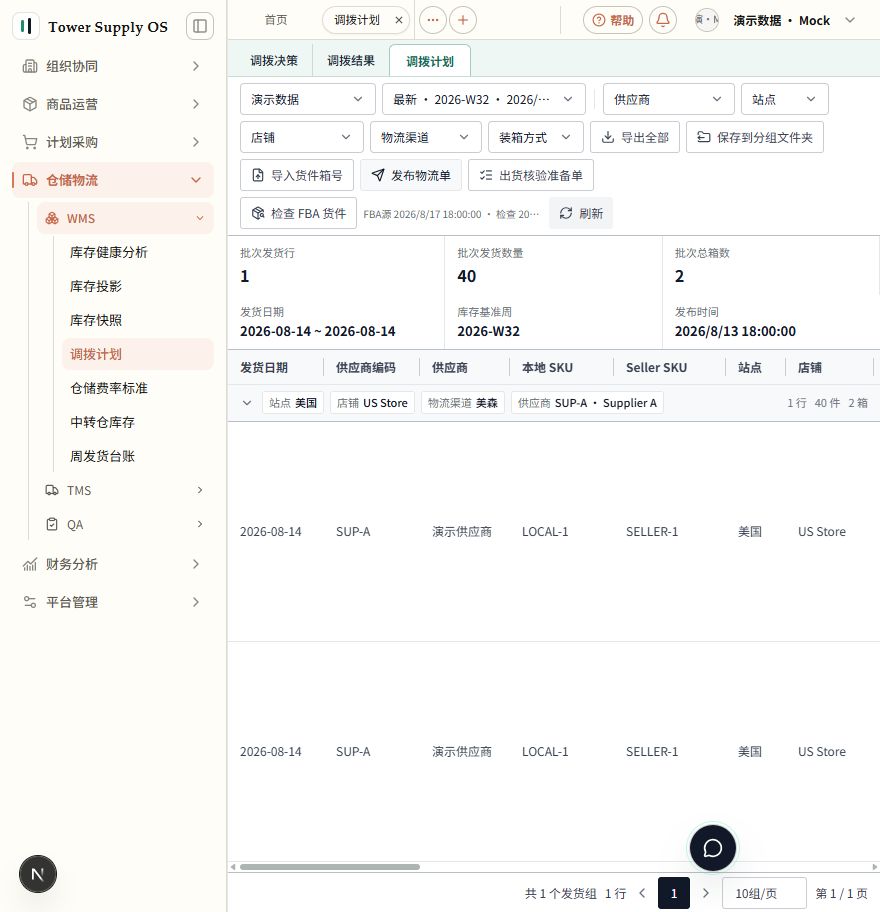Open the 10组/页 page size selector
This screenshot has height=912, width=880.
[x=764, y=893]
